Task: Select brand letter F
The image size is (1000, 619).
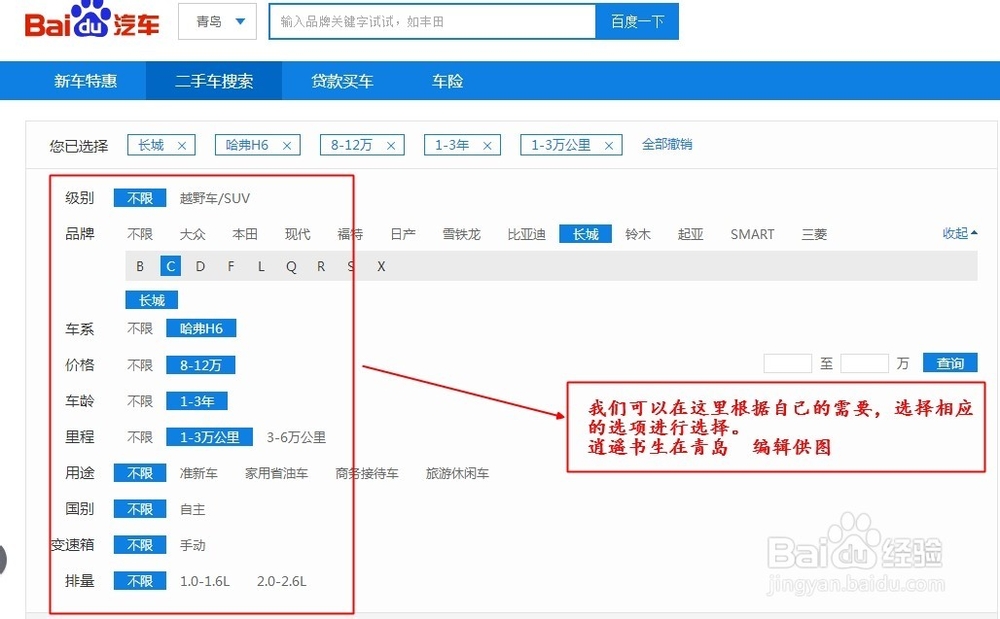Action: [231, 266]
